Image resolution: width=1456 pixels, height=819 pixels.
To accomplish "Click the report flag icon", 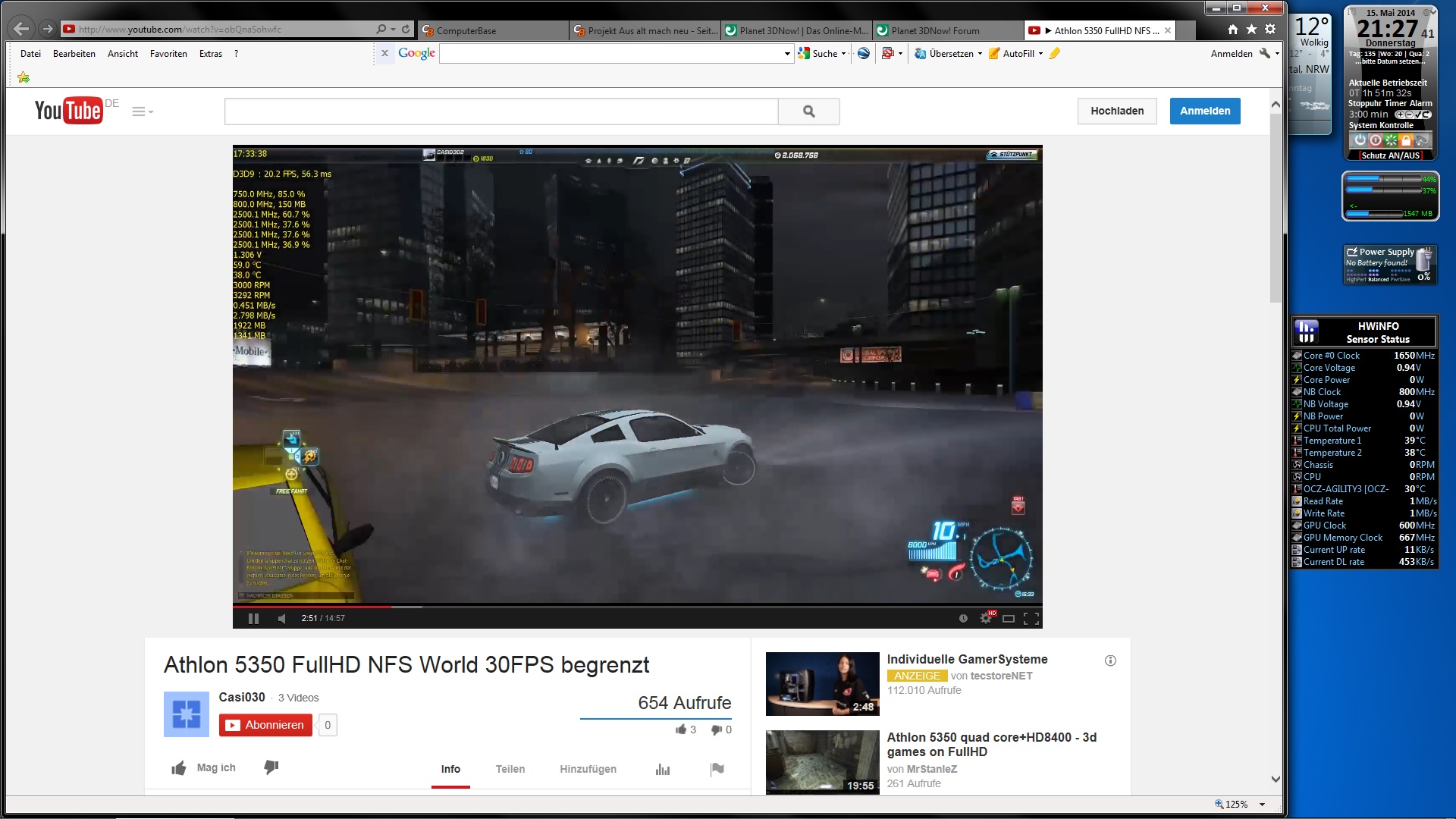I will tap(717, 769).
